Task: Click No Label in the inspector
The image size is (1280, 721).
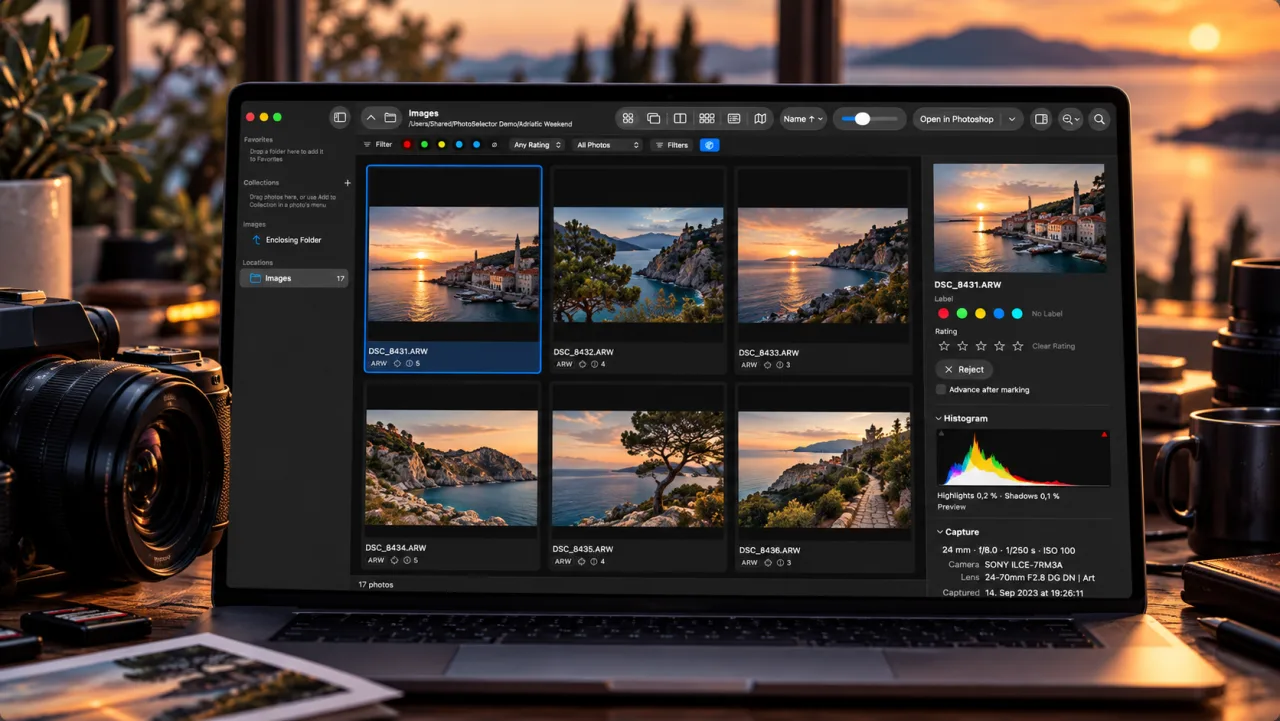Action: (1047, 314)
